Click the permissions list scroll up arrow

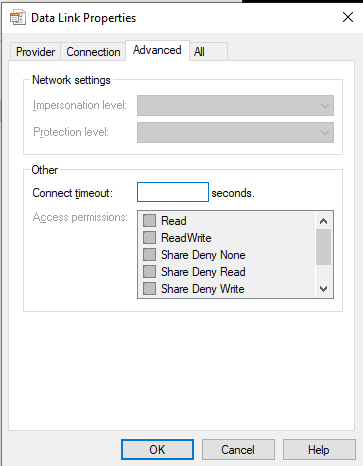323,221
